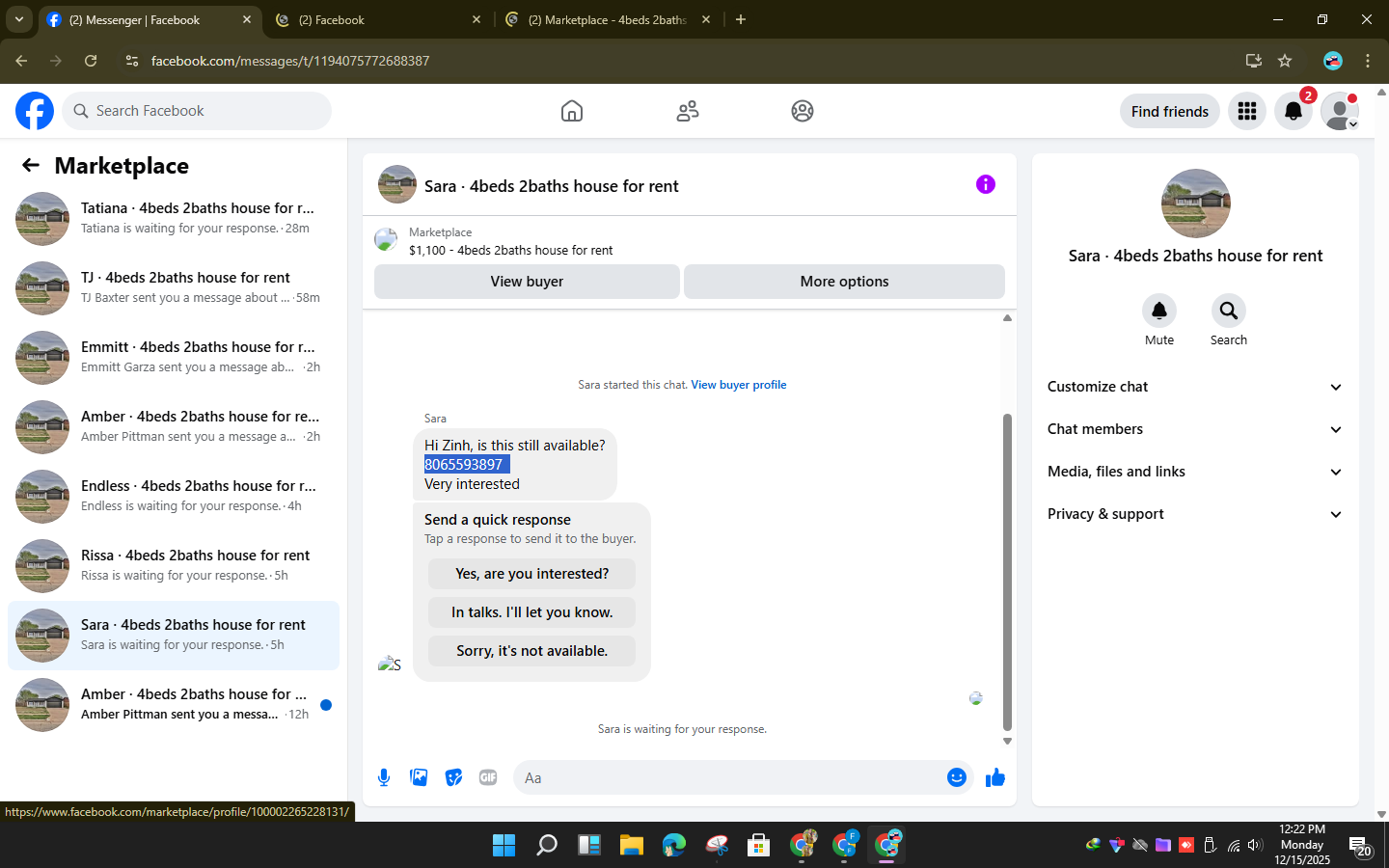The width and height of the screenshot is (1389, 868).
Task: Open Windows taskbar search
Action: tap(547, 846)
